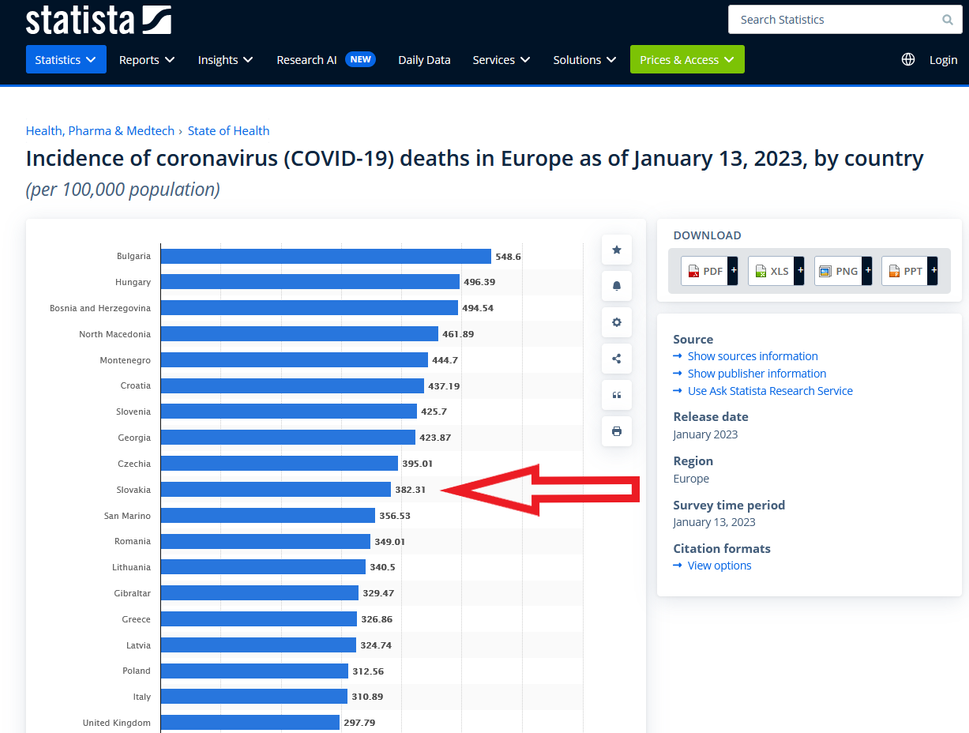
Task: Click the value 444.7 for Montenegro
Action: point(445,360)
